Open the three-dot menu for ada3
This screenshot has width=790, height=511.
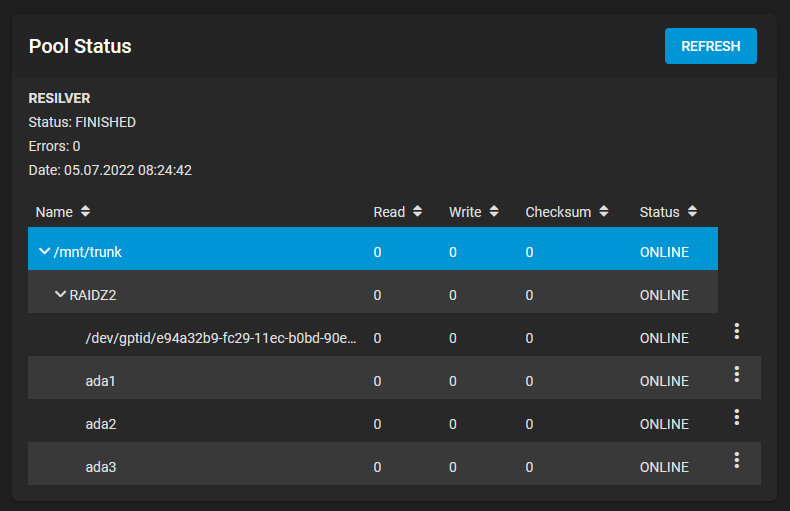click(x=737, y=460)
